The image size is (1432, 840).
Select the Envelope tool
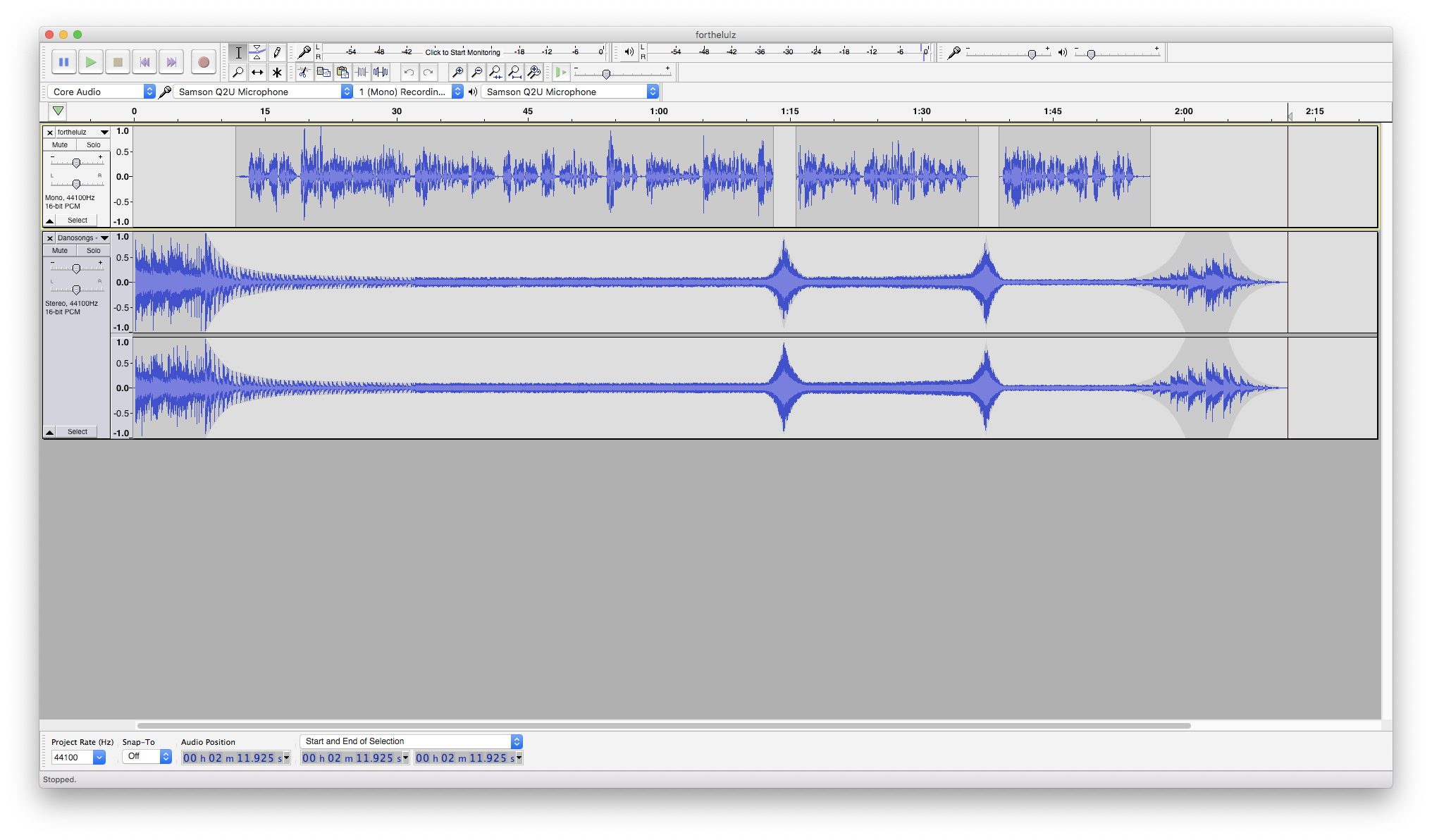click(257, 52)
